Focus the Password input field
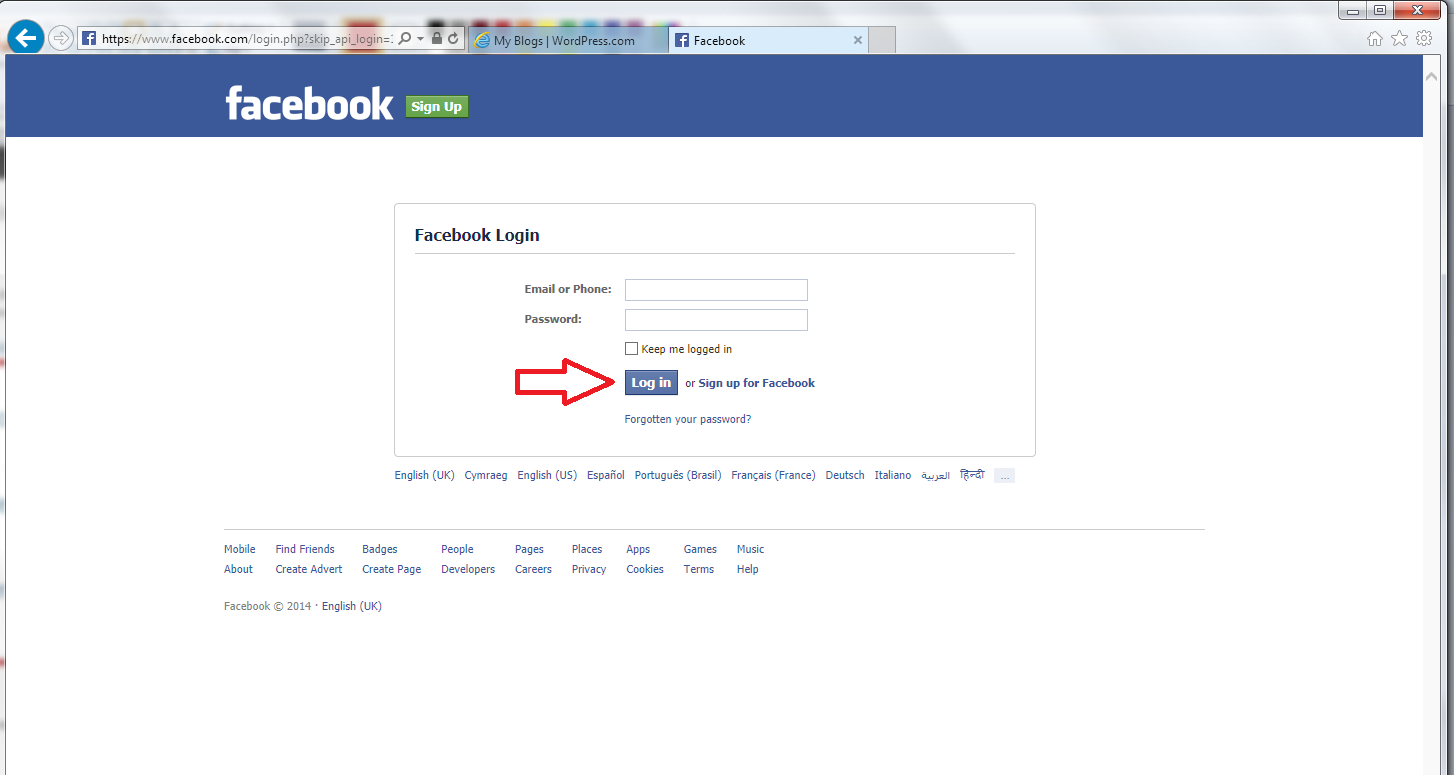1454x775 pixels. (716, 320)
